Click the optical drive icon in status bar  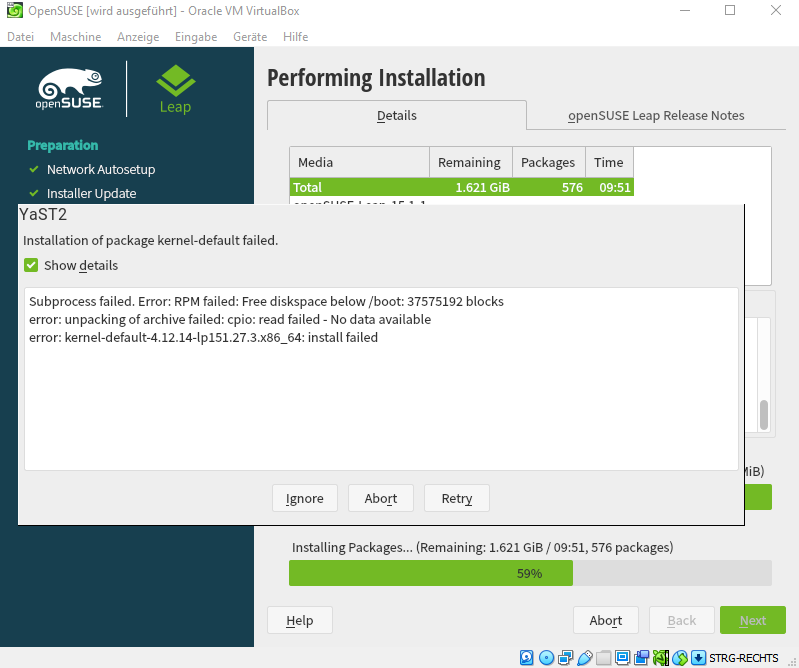click(546, 658)
